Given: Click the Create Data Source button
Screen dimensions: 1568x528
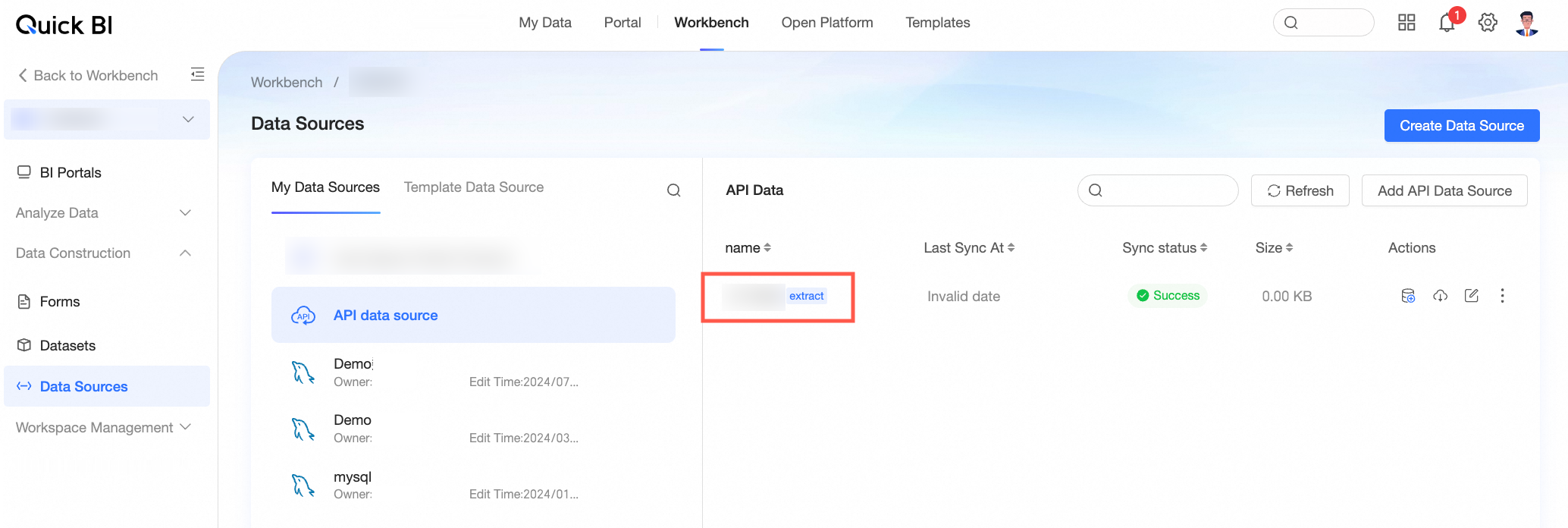Looking at the screenshot, I should coord(1462,126).
